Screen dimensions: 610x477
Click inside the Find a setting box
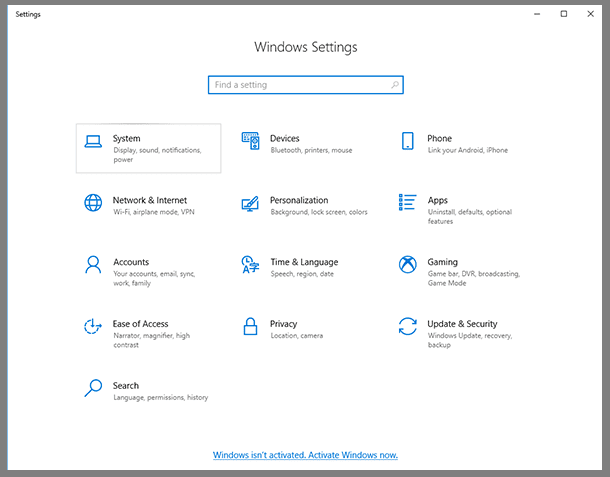click(x=298, y=85)
